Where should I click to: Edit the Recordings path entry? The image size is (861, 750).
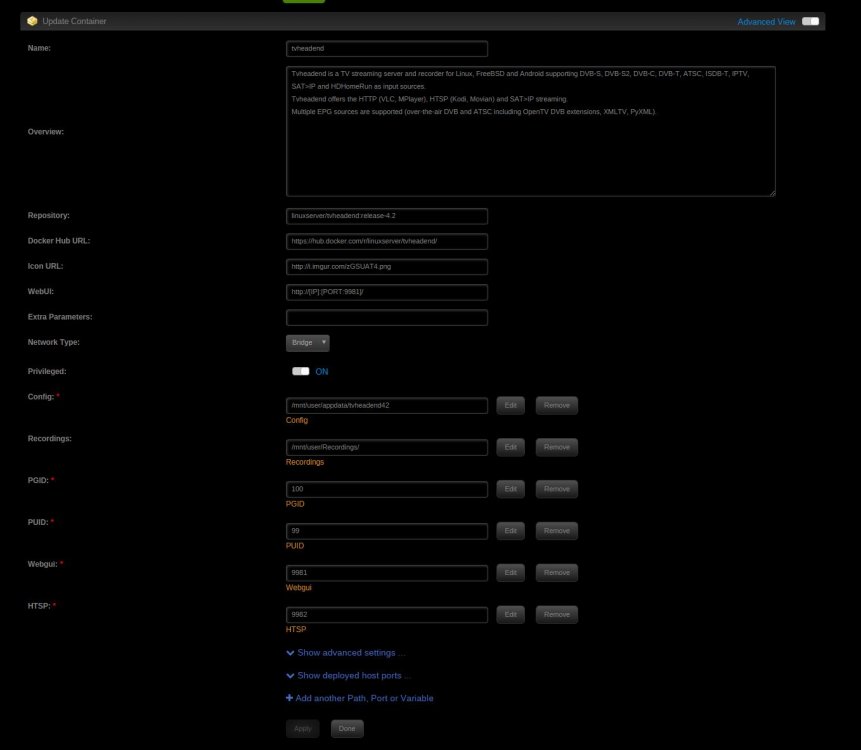(x=511, y=447)
